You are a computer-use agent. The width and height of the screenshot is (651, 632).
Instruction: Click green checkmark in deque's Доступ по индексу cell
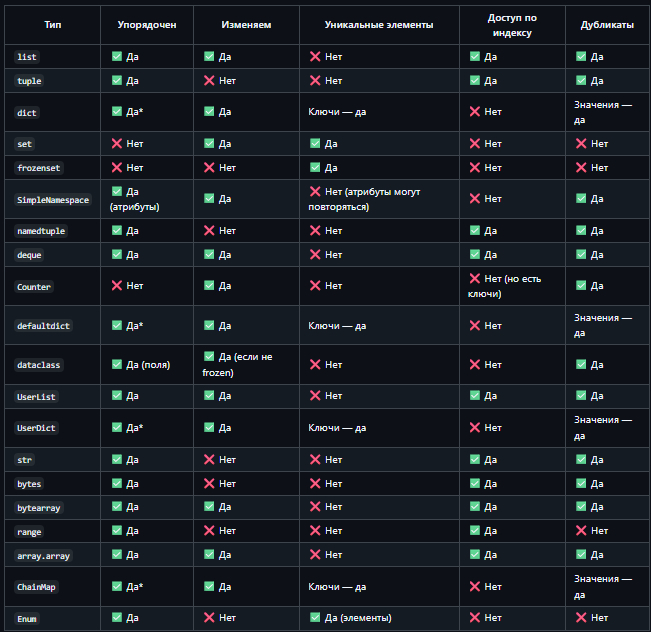click(475, 255)
